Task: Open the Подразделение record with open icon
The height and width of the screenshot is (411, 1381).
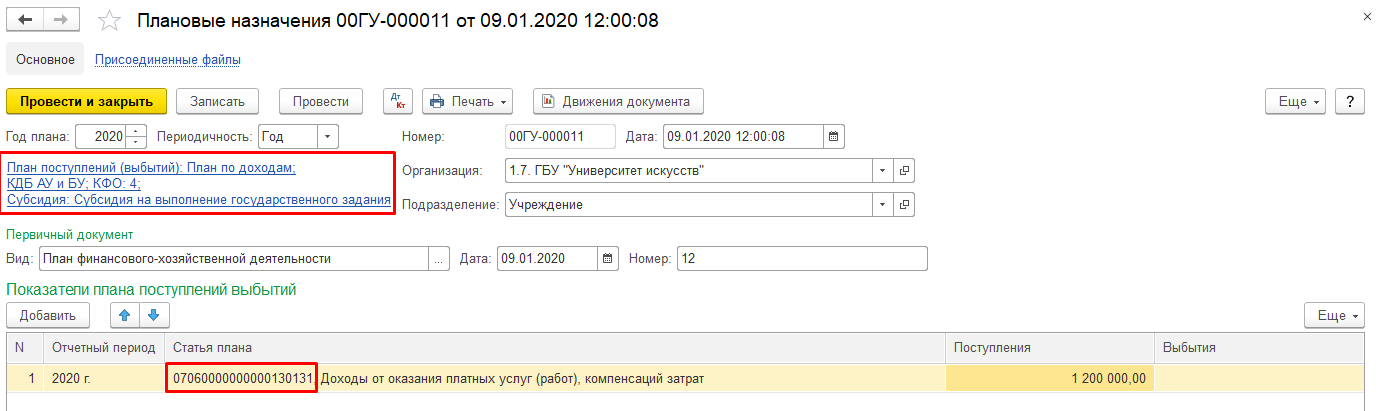Action: [x=904, y=205]
